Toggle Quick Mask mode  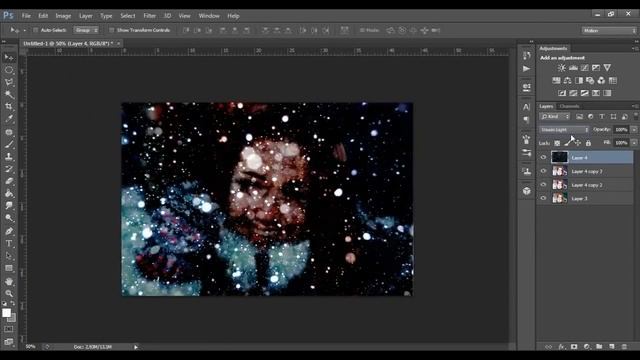click(9, 329)
